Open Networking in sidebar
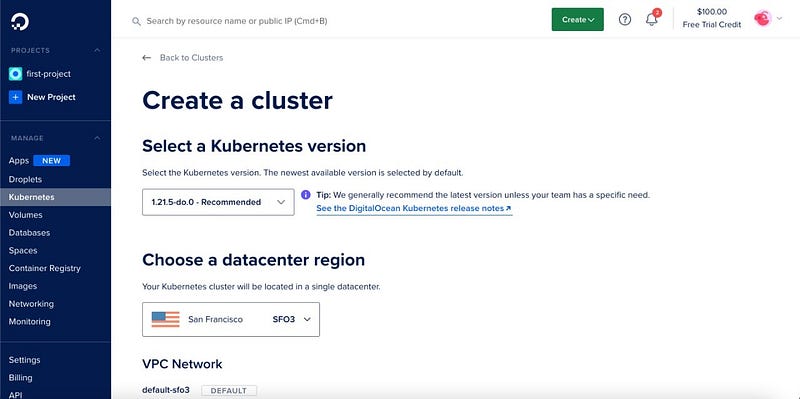The image size is (800, 399). [x=31, y=304]
